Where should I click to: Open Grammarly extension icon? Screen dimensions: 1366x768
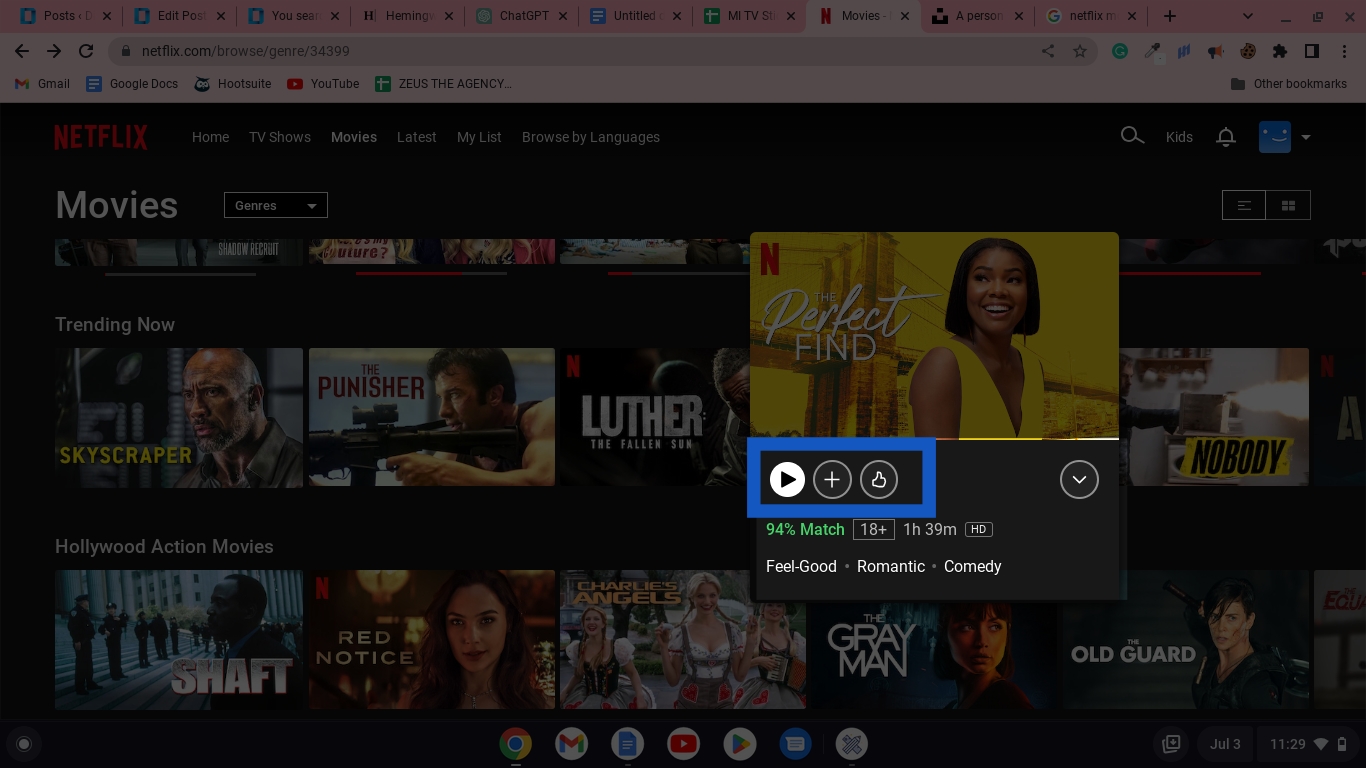pos(1120,51)
